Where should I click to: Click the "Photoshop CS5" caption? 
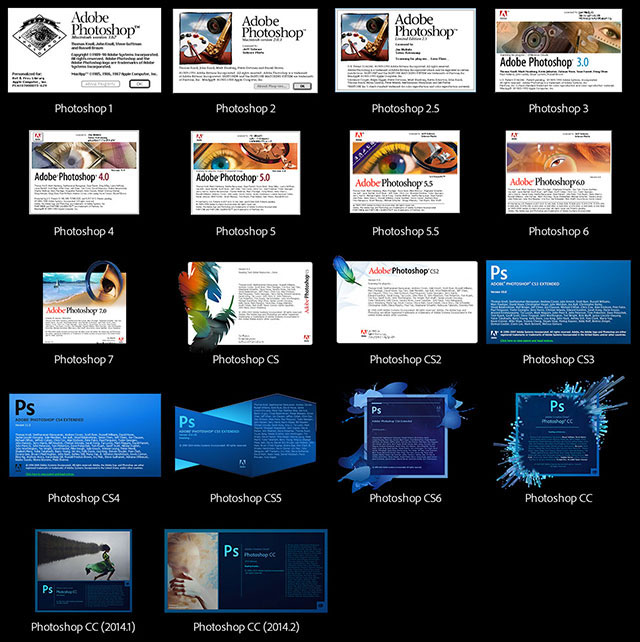[x=246, y=498]
